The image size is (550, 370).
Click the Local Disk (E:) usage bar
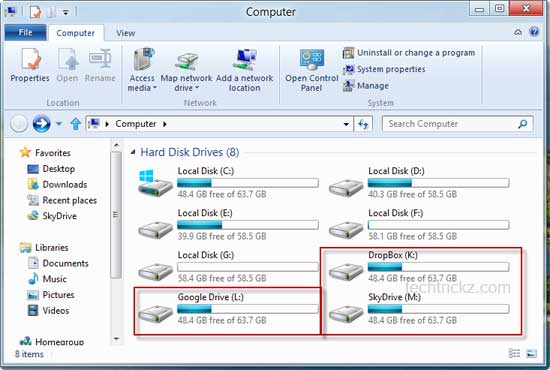tap(248, 225)
